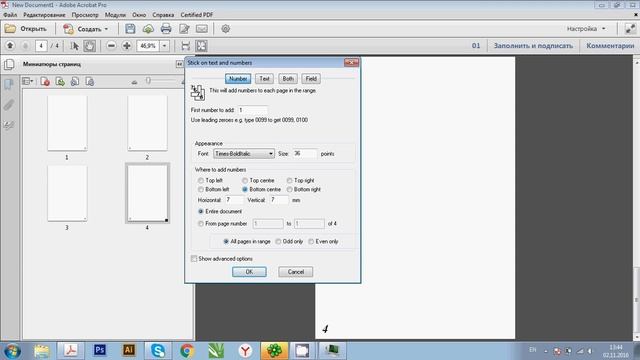Open Yandex browser from taskbar

tap(245, 350)
